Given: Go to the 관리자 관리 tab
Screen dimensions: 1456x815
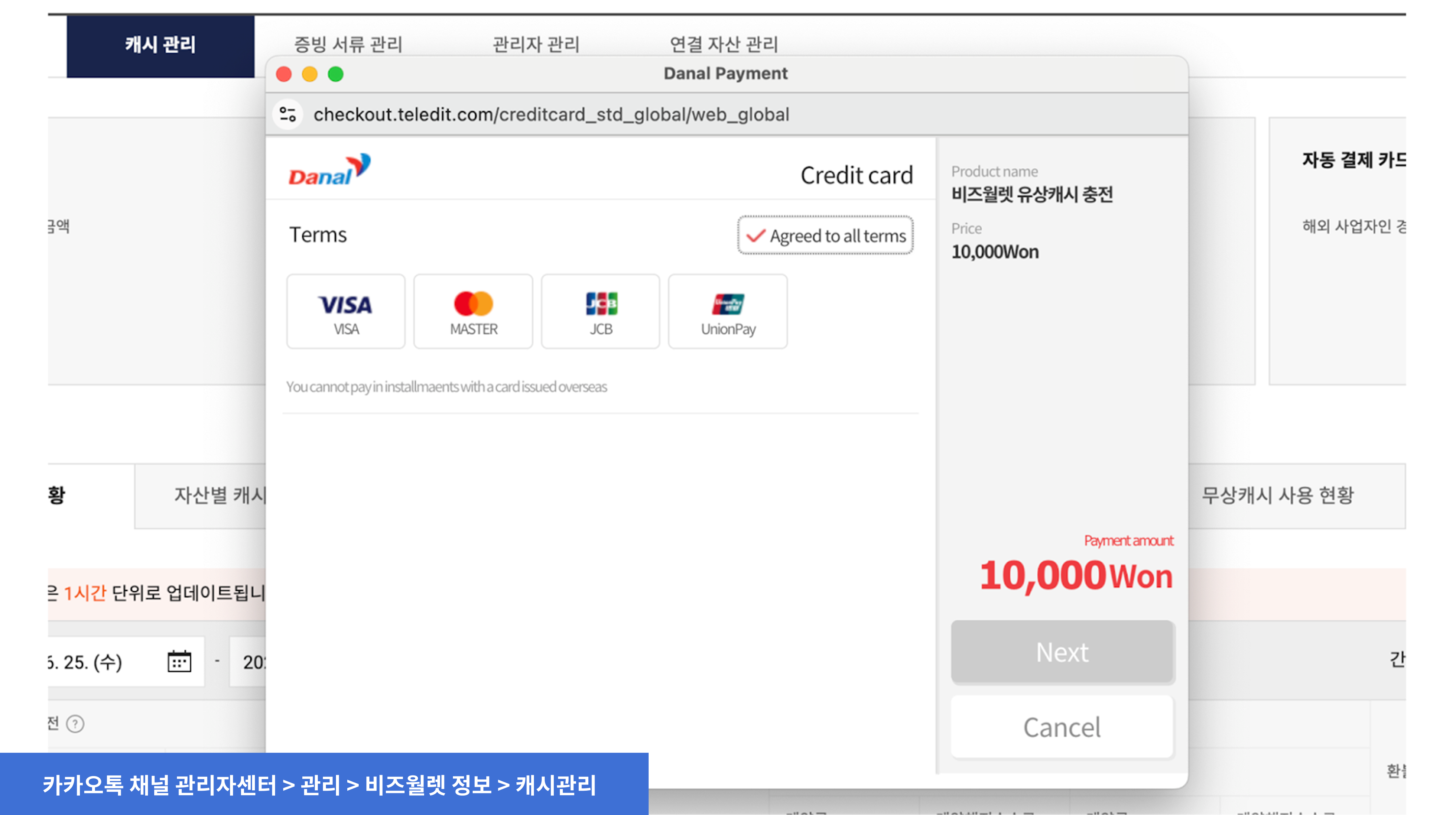Looking at the screenshot, I should pyautogui.click(x=536, y=44).
